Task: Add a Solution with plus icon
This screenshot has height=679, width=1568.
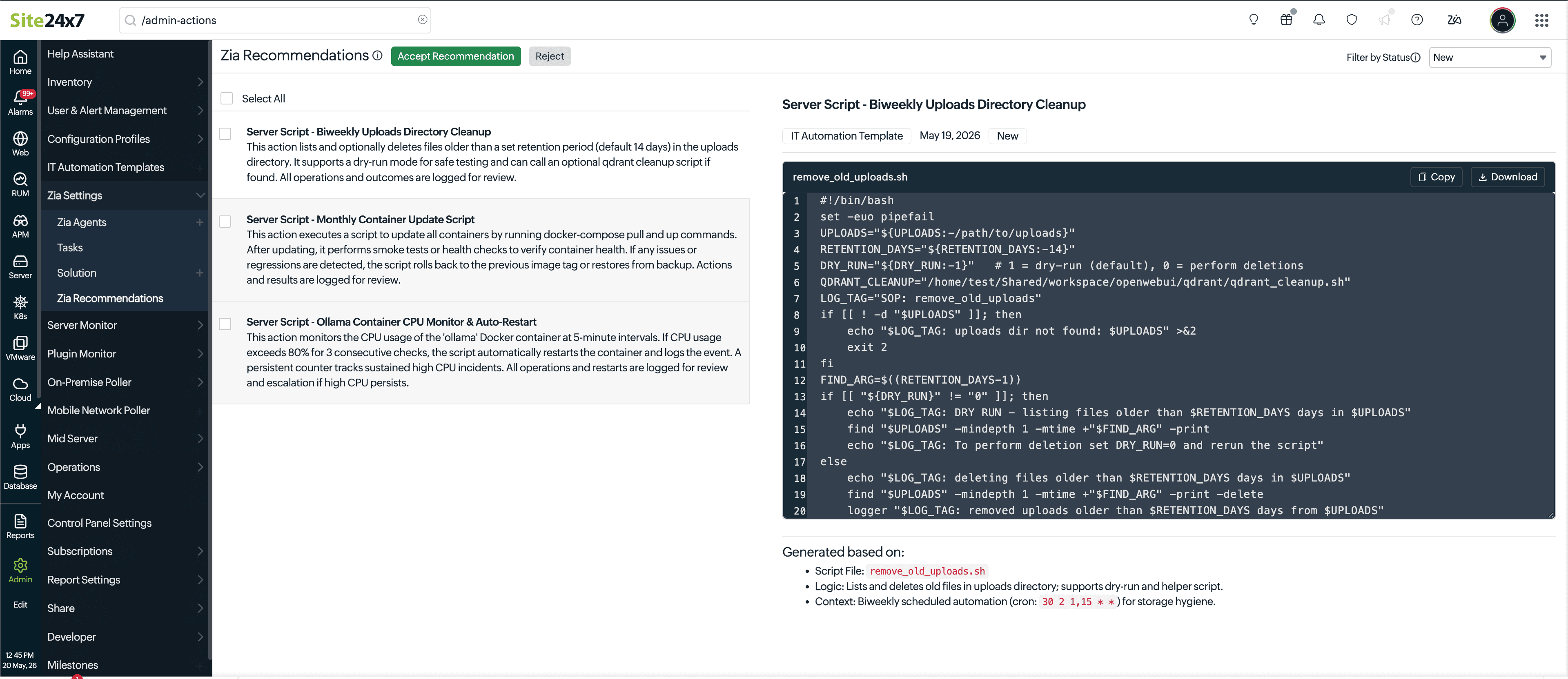Action: point(200,273)
